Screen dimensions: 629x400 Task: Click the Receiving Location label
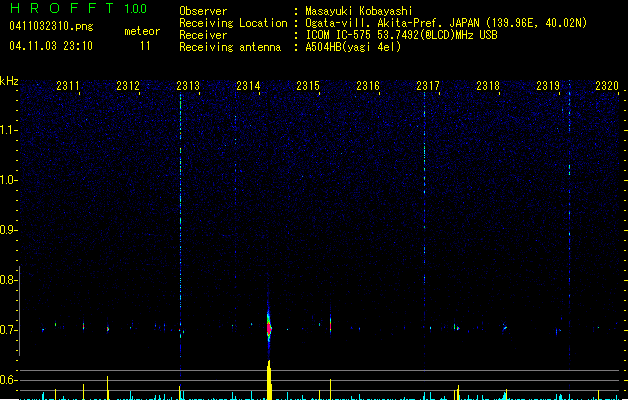233,23
